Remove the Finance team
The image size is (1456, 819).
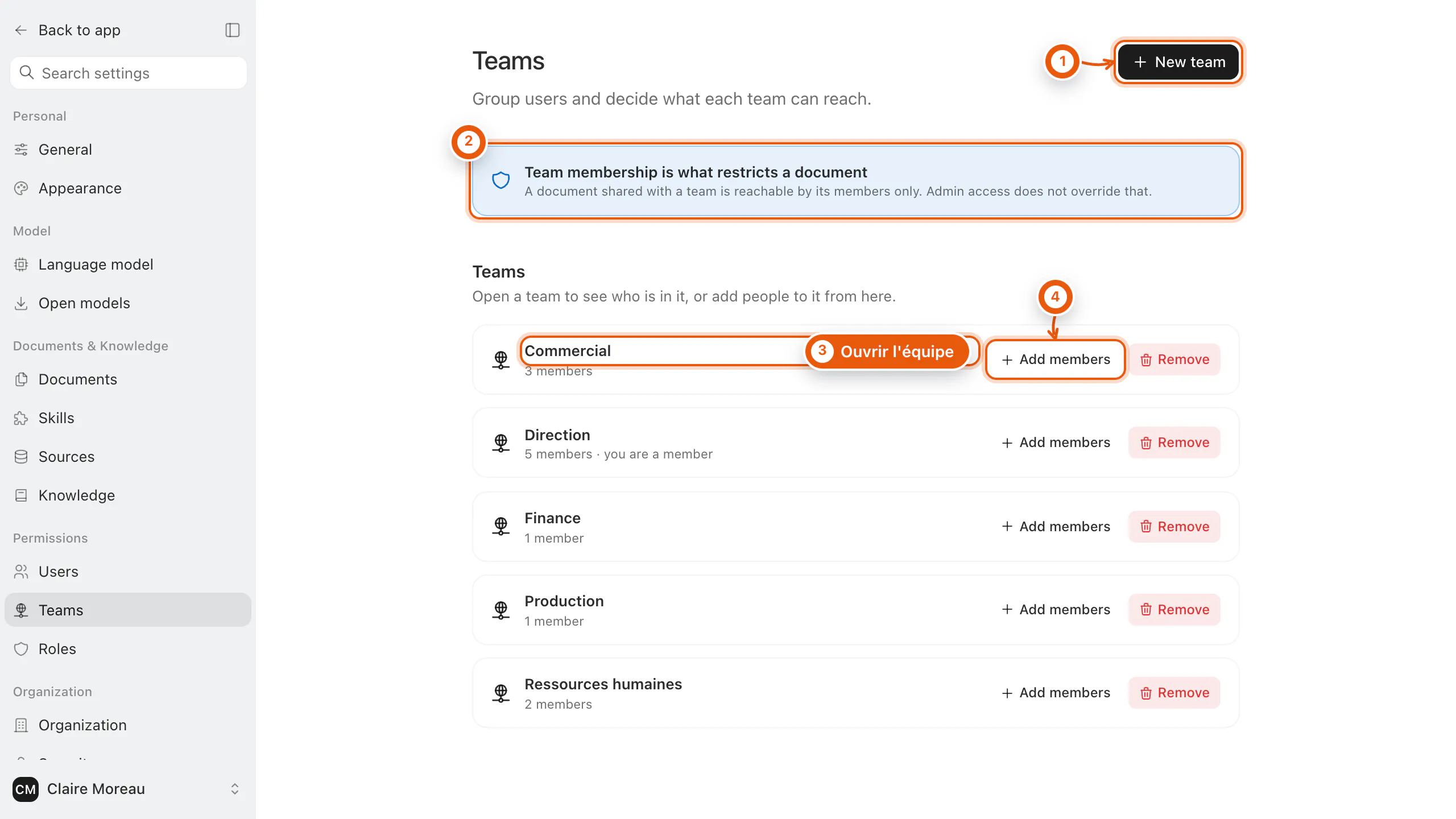tap(1174, 527)
